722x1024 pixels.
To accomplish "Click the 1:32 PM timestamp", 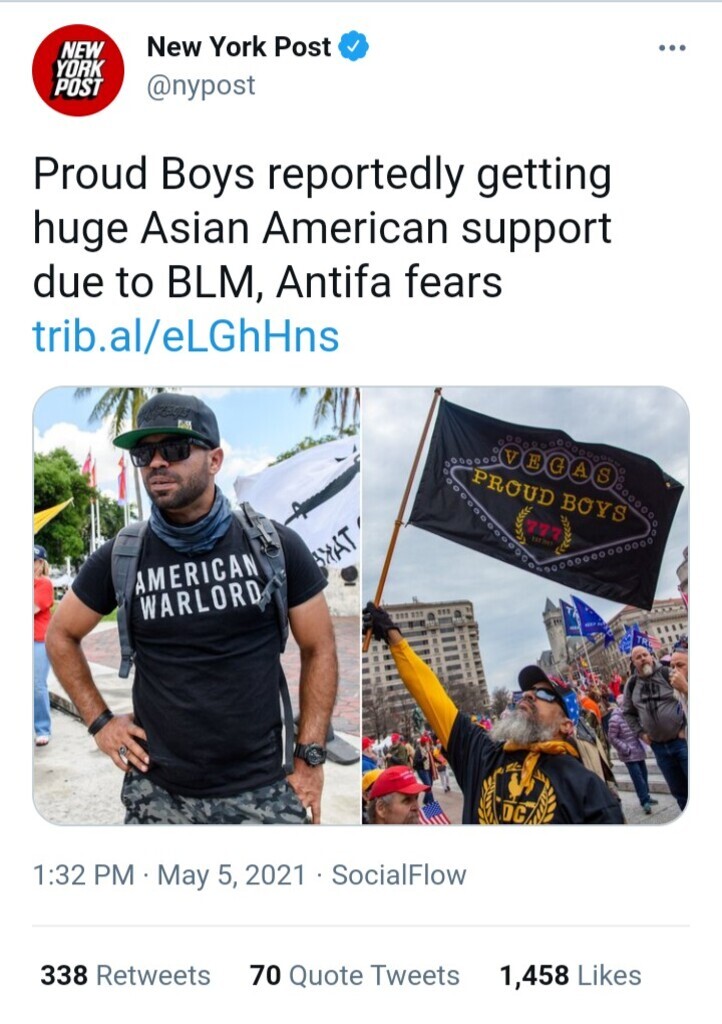I will point(83,874).
